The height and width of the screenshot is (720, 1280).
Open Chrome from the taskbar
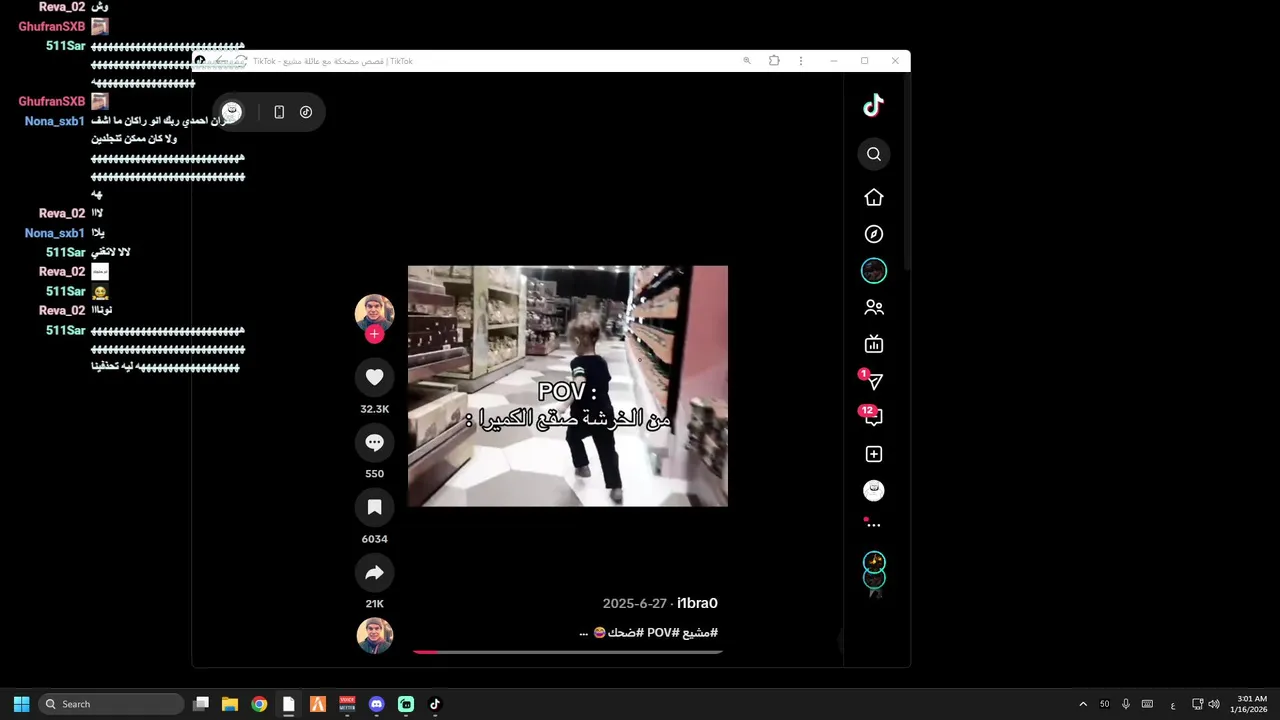pyautogui.click(x=259, y=704)
